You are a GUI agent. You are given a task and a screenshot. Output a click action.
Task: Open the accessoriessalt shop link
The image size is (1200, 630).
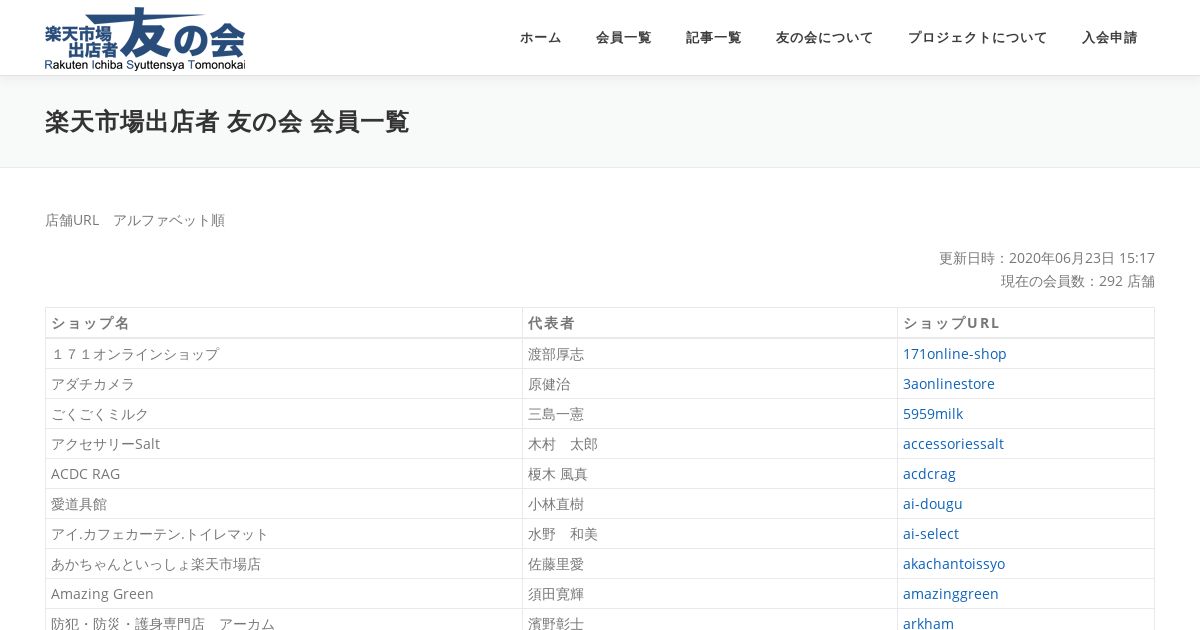pyautogui.click(x=953, y=444)
